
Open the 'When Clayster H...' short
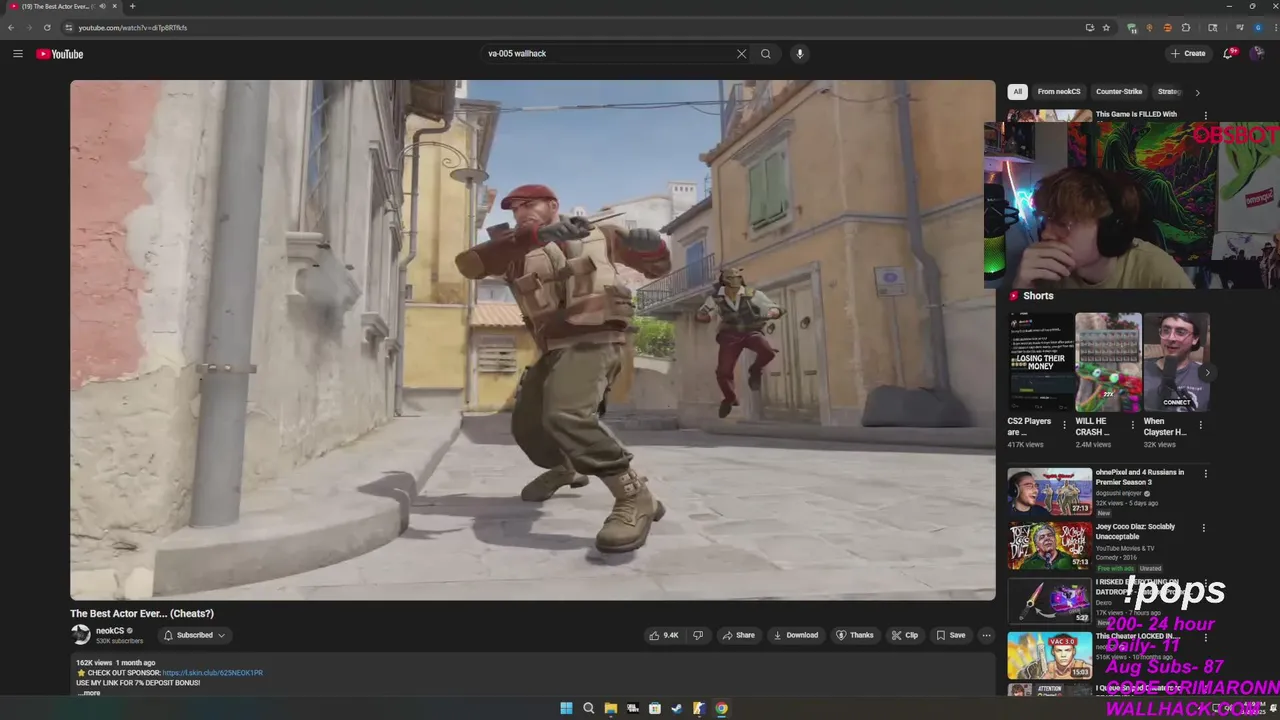coord(1176,363)
